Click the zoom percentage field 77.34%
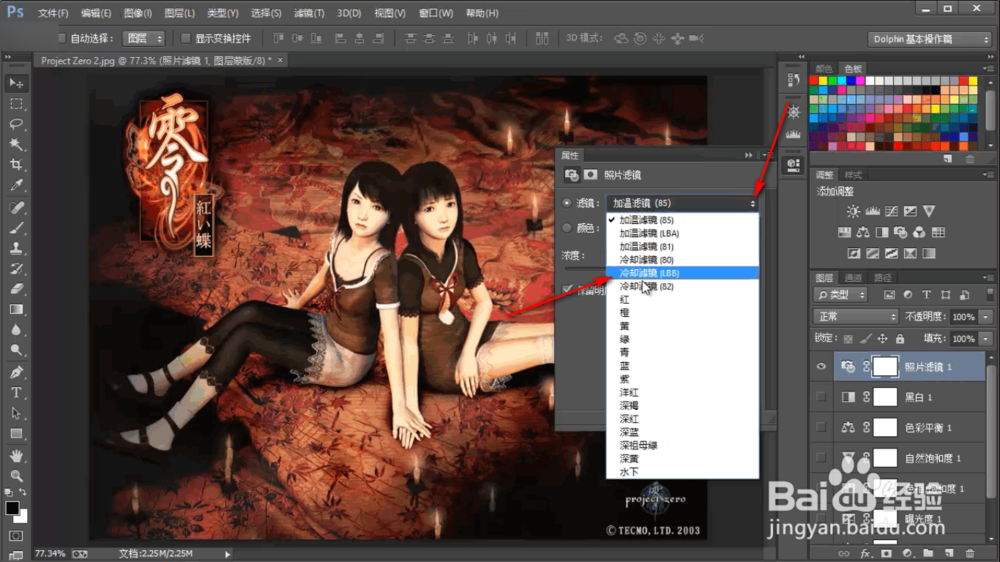 click(x=50, y=554)
